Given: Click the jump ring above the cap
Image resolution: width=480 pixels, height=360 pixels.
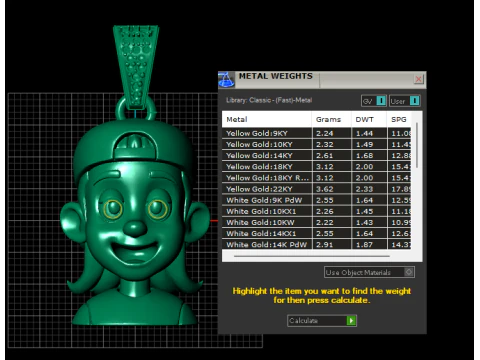Looking at the screenshot, I should (136, 109).
